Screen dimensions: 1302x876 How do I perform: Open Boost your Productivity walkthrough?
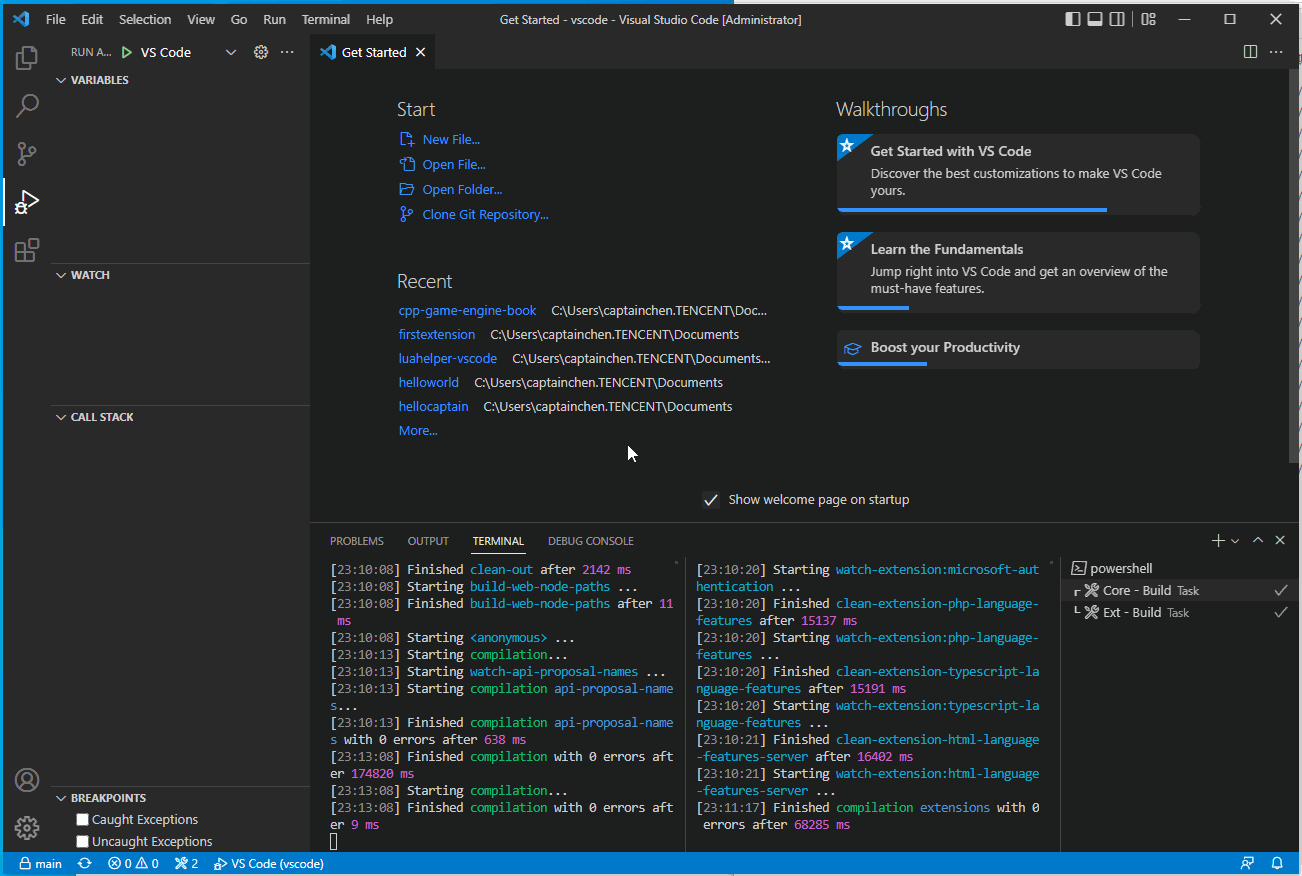[1018, 349]
